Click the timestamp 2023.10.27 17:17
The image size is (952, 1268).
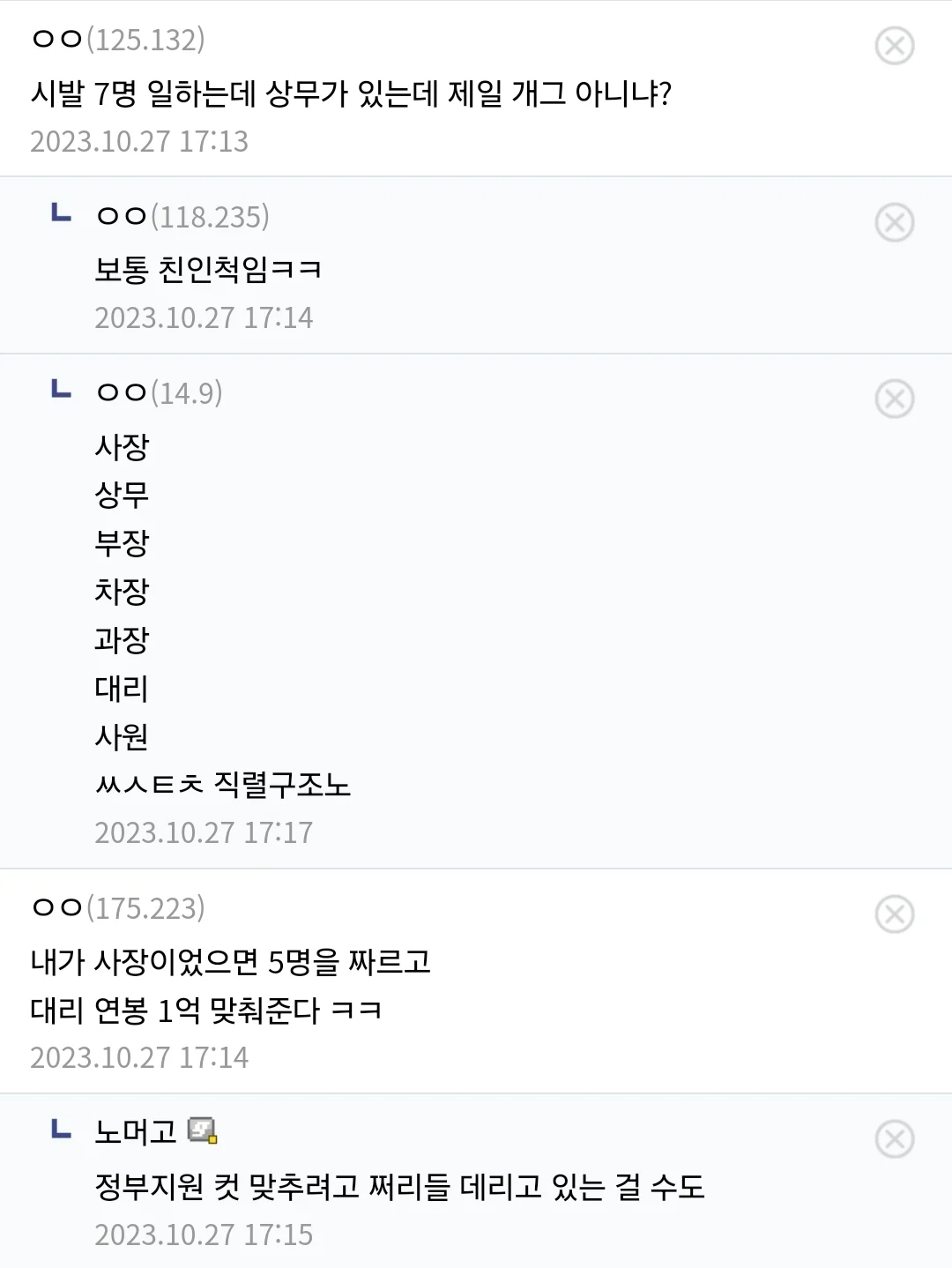coord(204,832)
